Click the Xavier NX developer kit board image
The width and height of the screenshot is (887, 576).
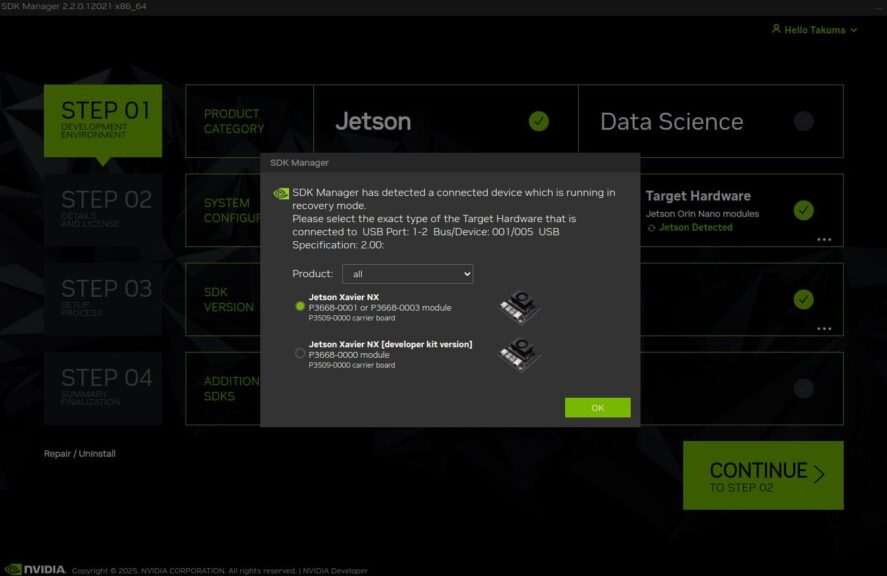click(x=519, y=355)
